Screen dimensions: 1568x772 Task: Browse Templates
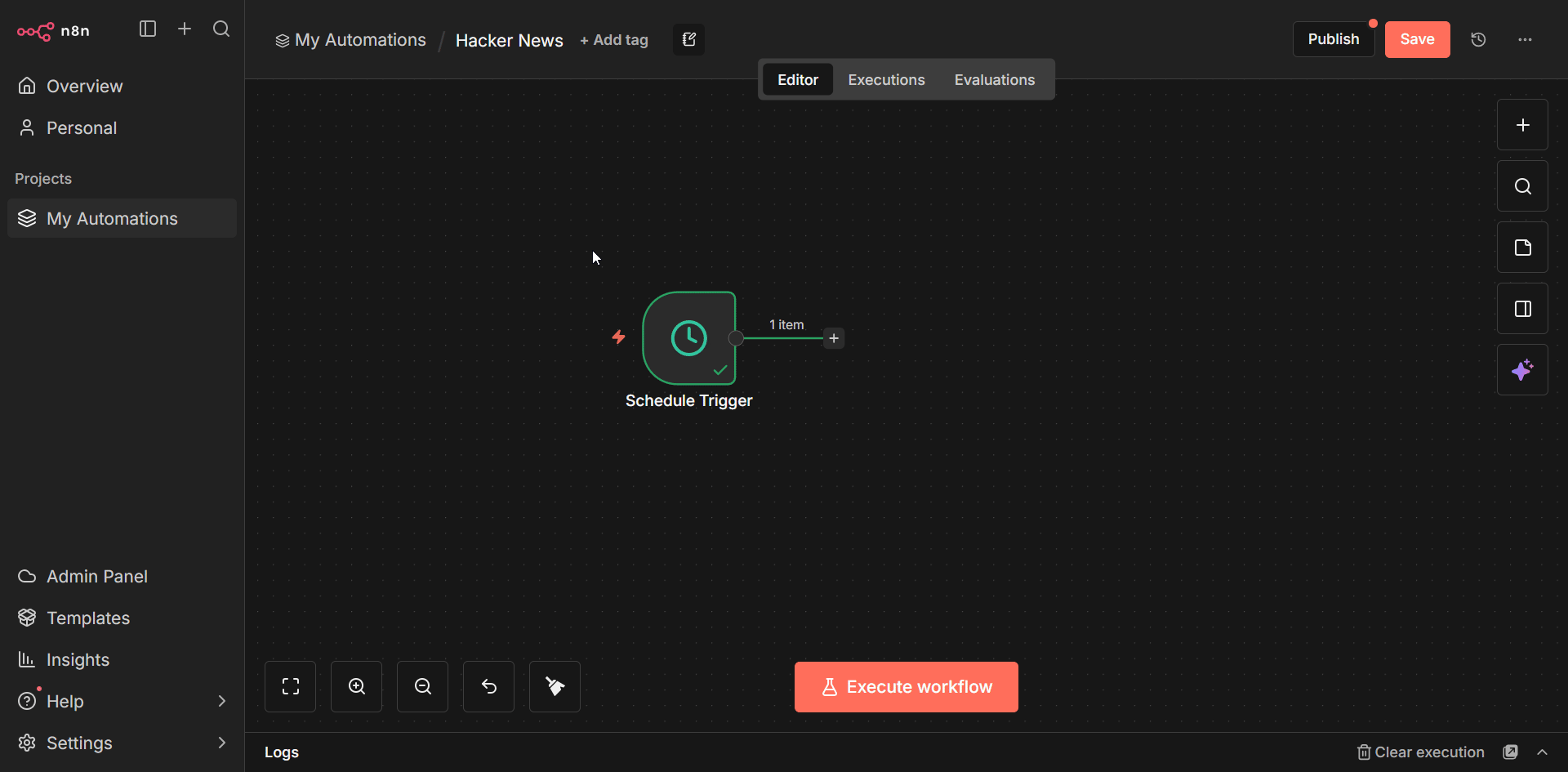click(x=122, y=618)
